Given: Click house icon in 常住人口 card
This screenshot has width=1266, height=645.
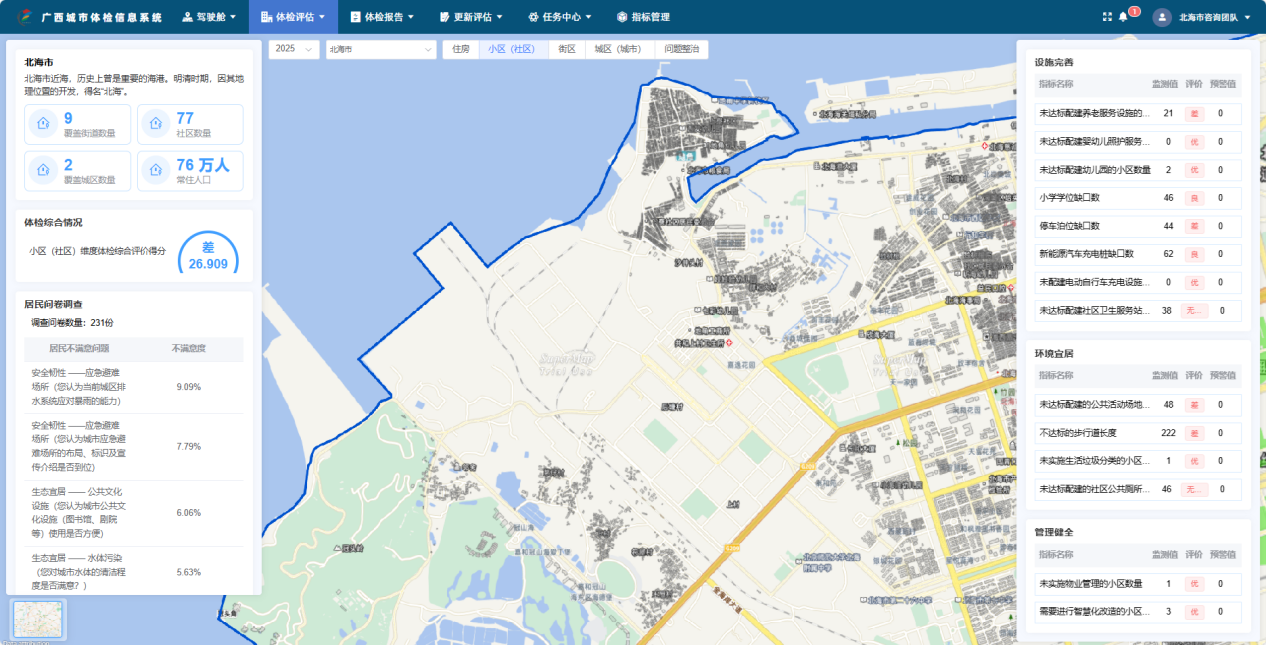Looking at the screenshot, I should pyautogui.click(x=157, y=170).
